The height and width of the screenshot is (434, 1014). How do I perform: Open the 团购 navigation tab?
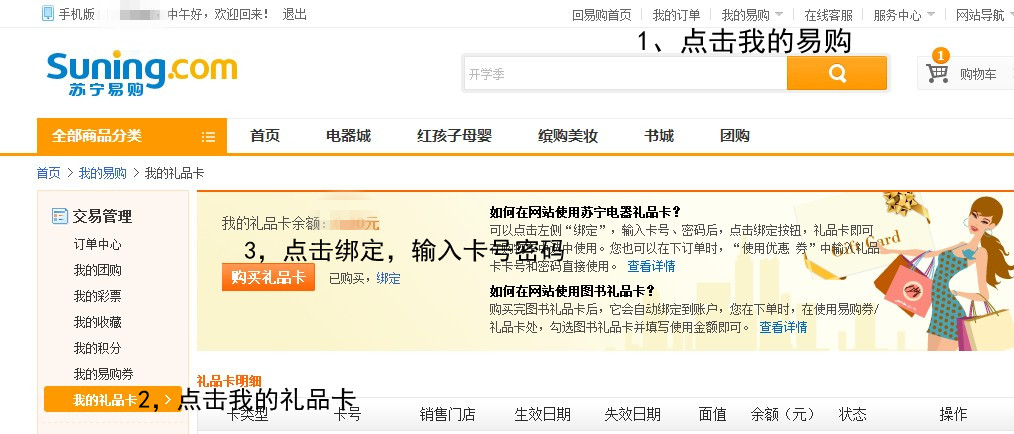point(735,136)
